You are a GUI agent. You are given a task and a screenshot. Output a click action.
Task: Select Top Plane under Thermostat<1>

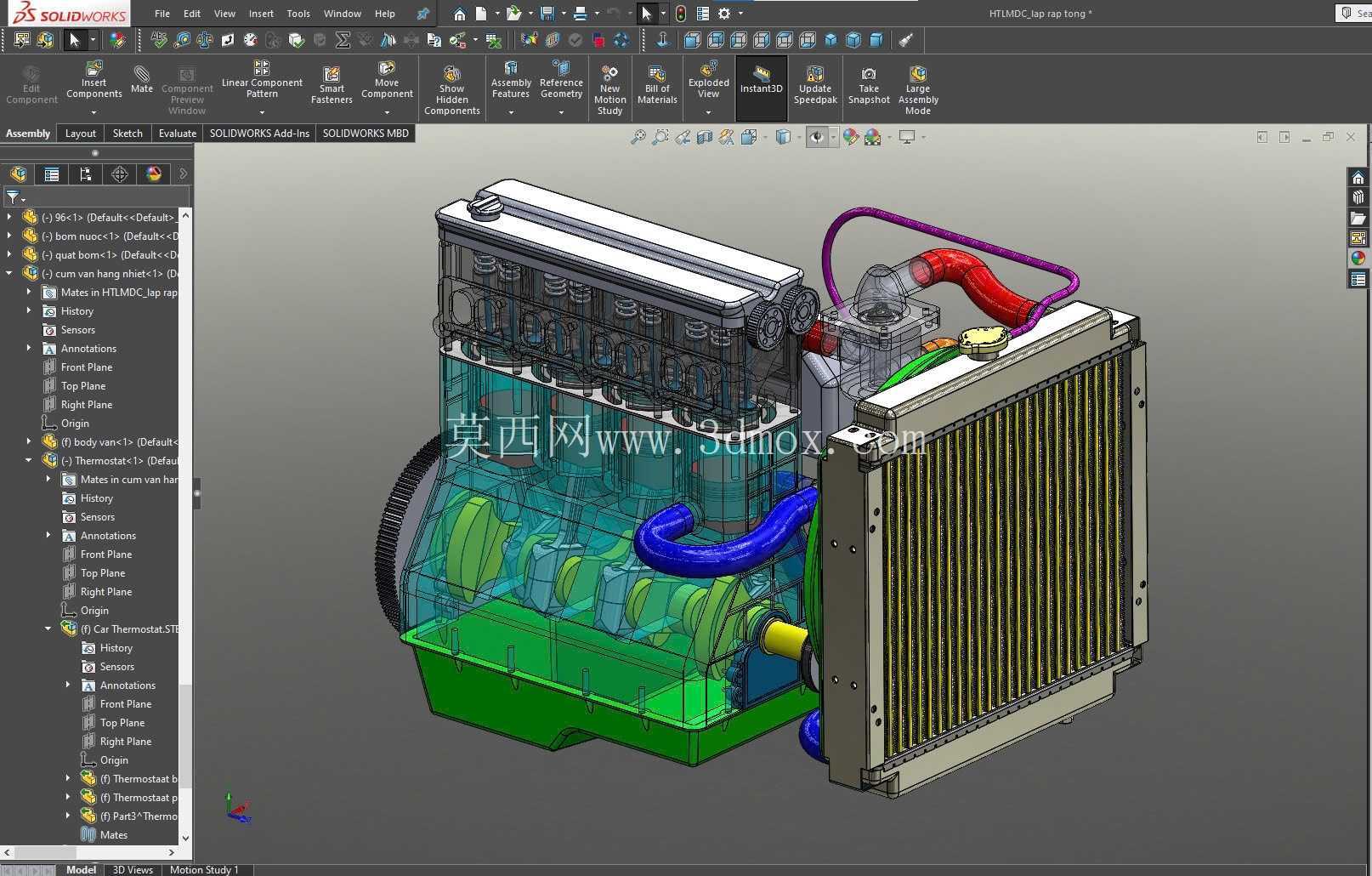click(x=94, y=572)
